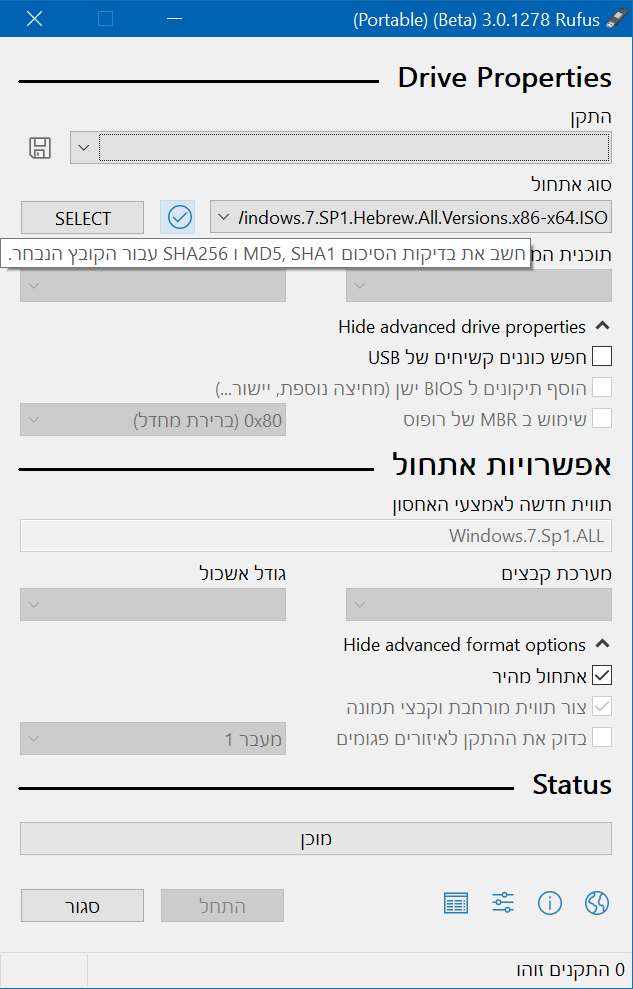The height and width of the screenshot is (989, 633).
Task: Enable listing USB hard drives
Action: coord(601,355)
